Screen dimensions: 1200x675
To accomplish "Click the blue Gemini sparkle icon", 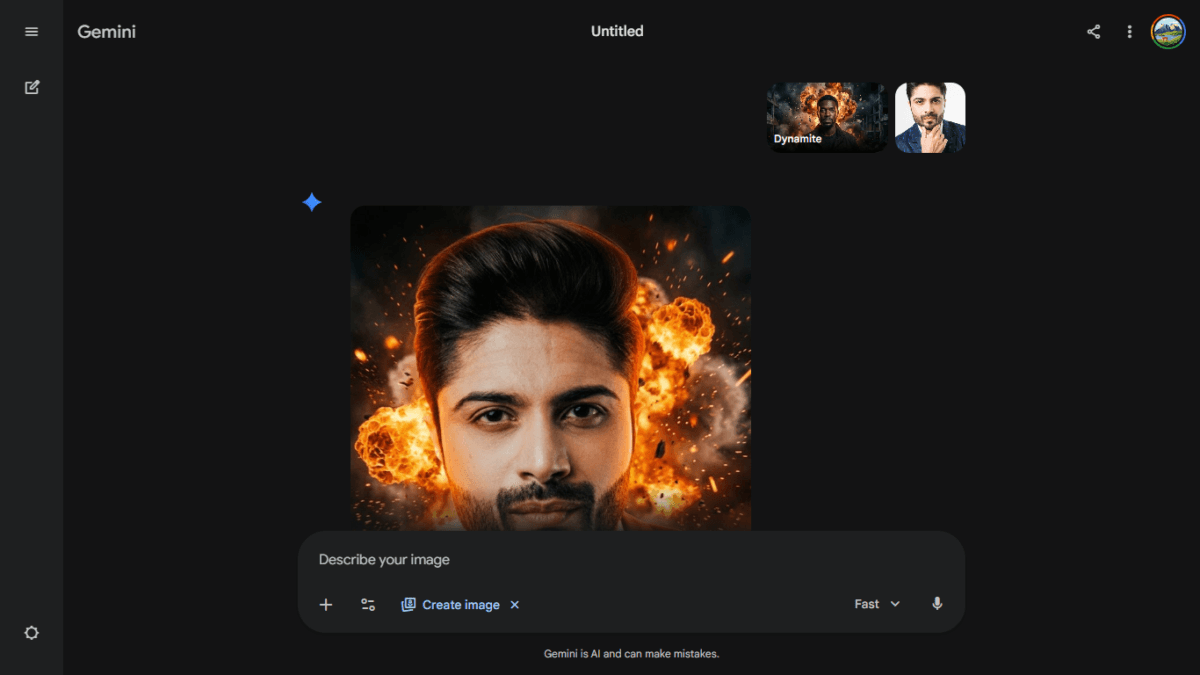I will coord(312,203).
